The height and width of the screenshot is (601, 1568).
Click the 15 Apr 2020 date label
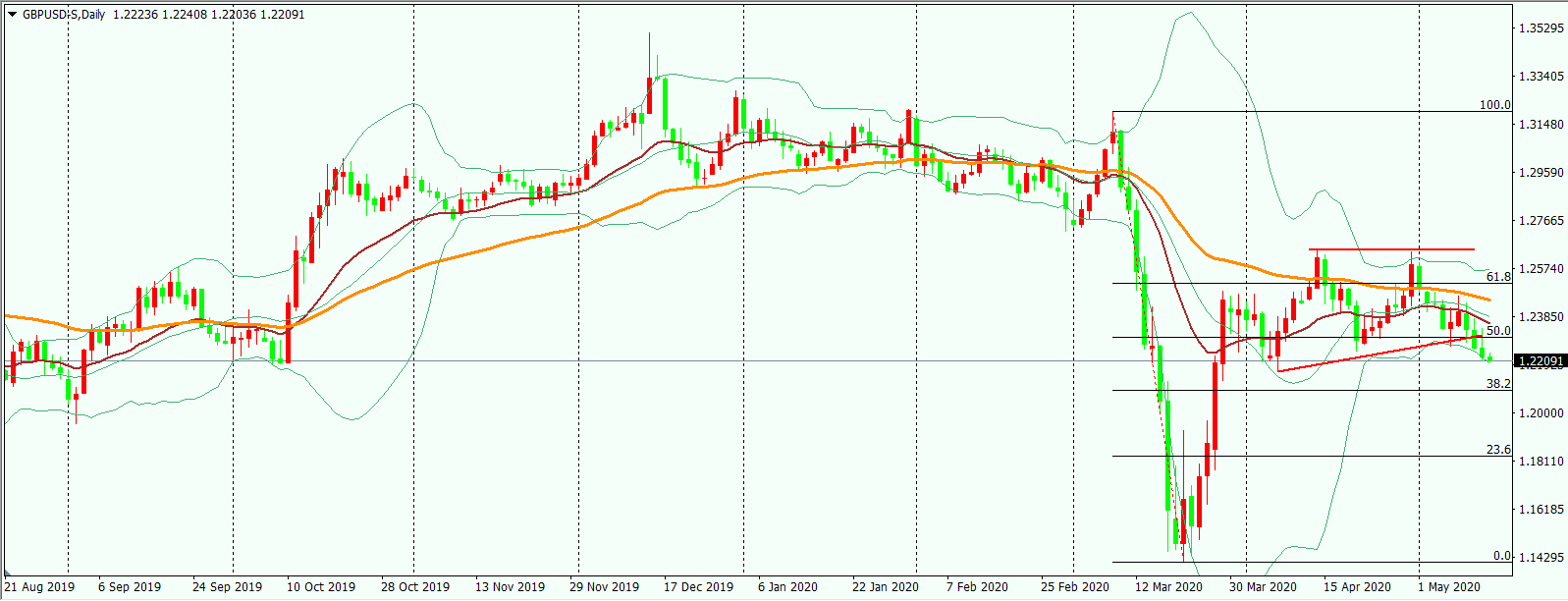pos(1357,587)
